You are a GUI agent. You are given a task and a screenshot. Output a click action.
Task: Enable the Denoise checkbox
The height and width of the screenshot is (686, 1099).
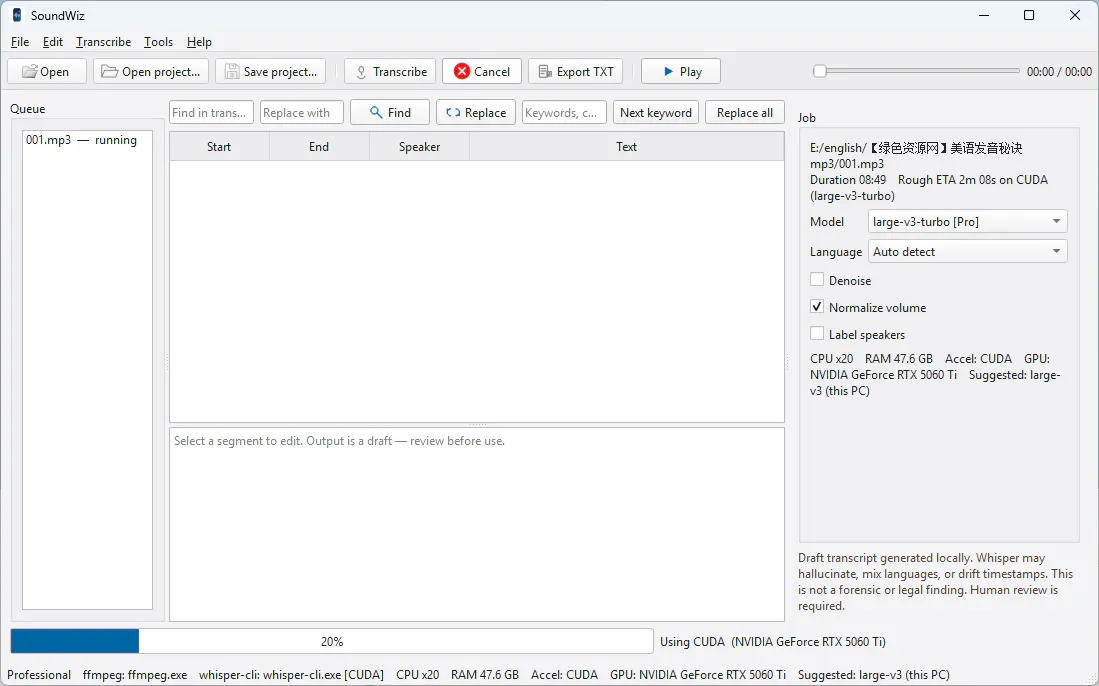(x=817, y=280)
